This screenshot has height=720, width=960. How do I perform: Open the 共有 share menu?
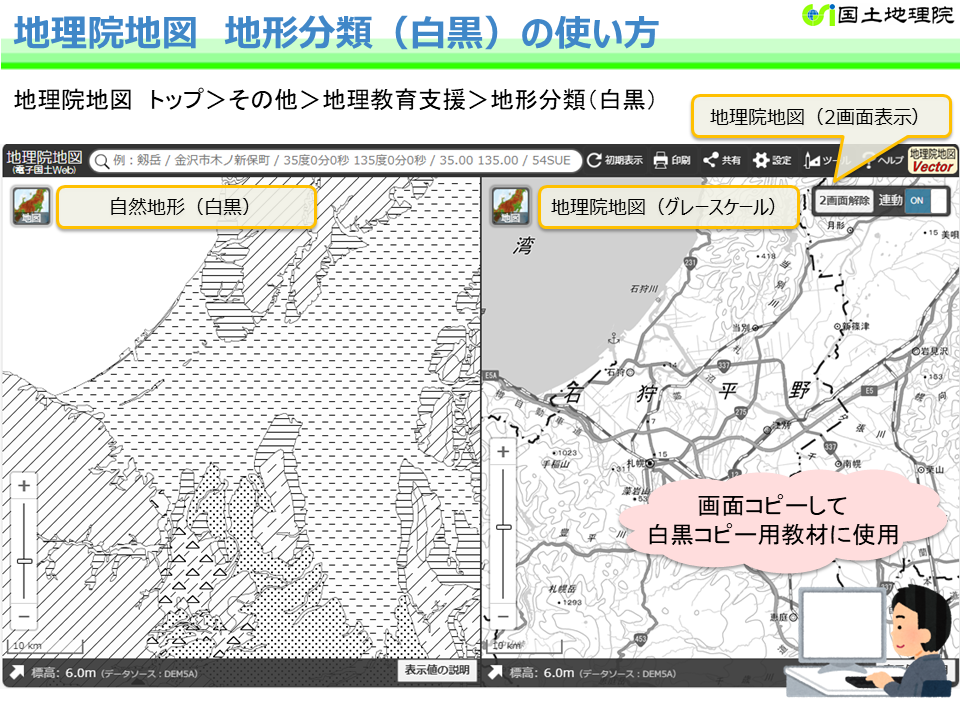[x=722, y=160]
